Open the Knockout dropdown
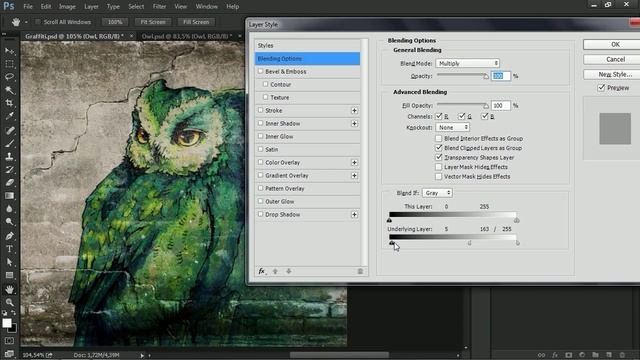The height and width of the screenshot is (360, 640). pos(452,127)
